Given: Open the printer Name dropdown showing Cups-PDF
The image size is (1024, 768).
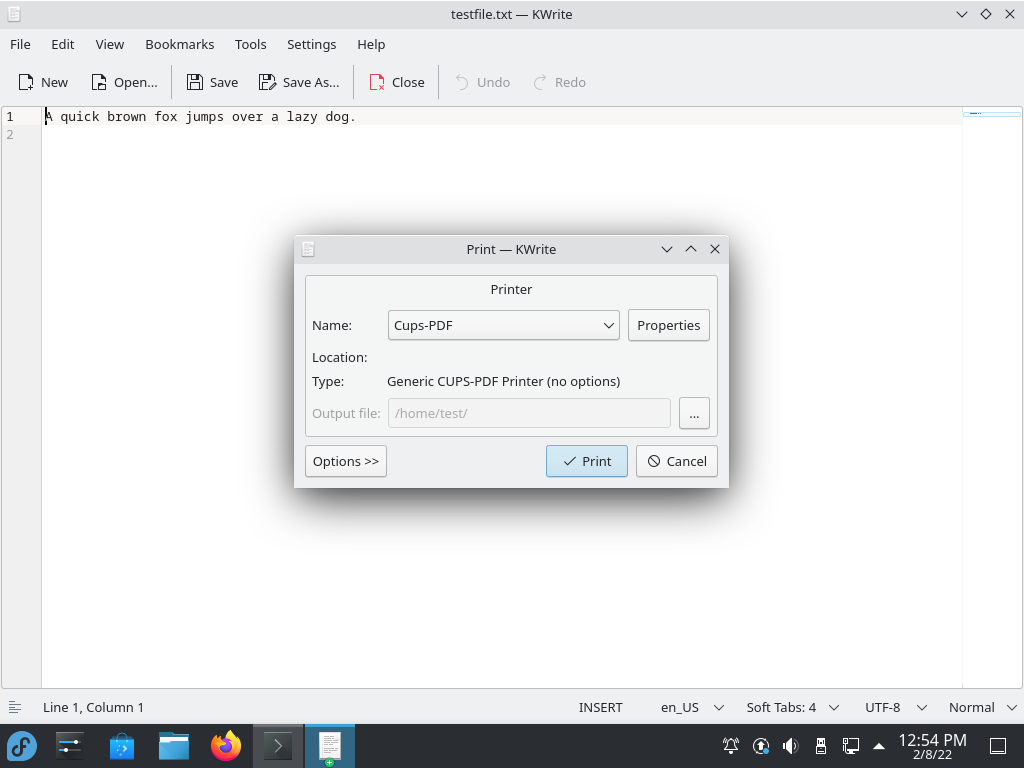Looking at the screenshot, I should (x=504, y=325).
